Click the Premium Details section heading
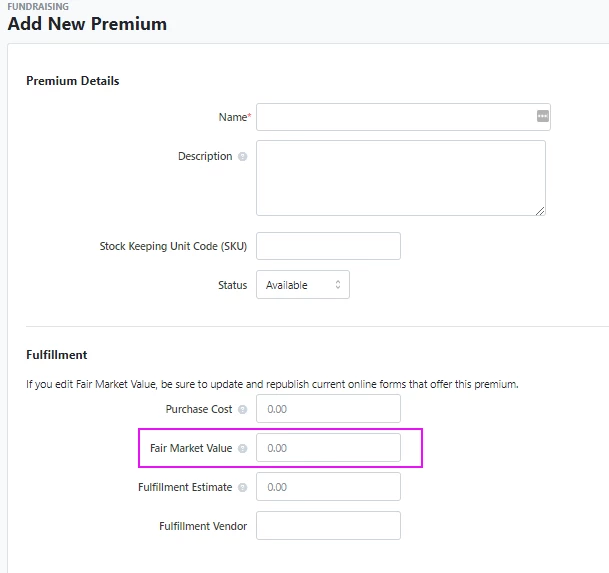Viewport: 609px width, 573px height. (73, 81)
